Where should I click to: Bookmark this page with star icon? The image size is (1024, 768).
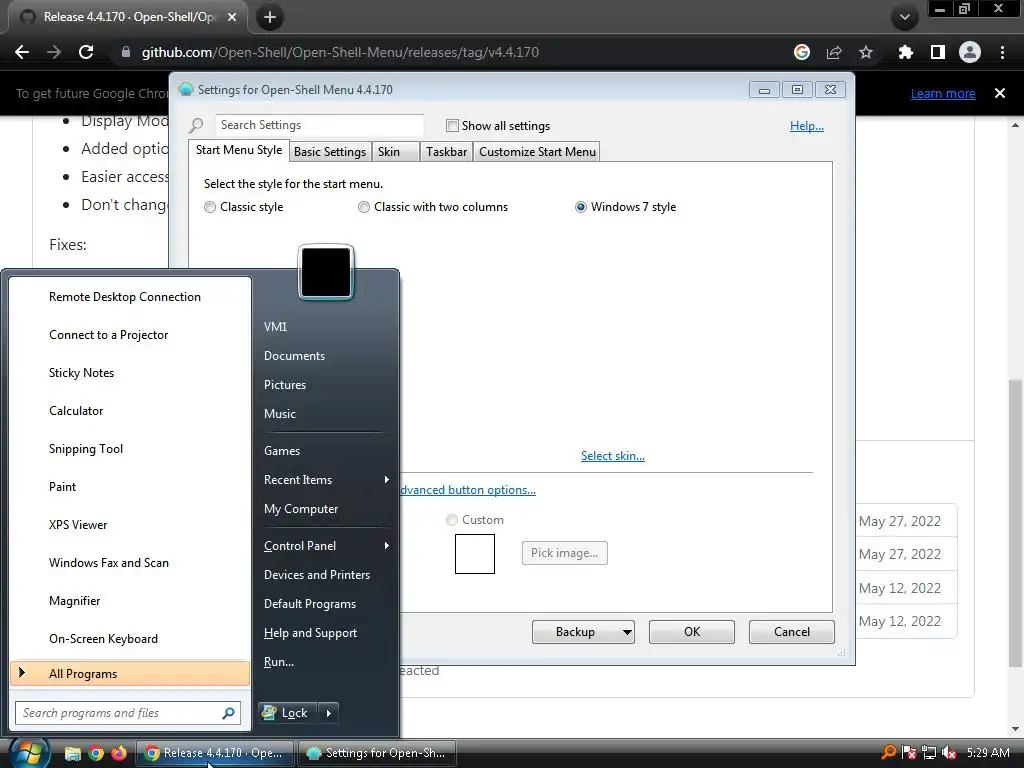pos(866,52)
